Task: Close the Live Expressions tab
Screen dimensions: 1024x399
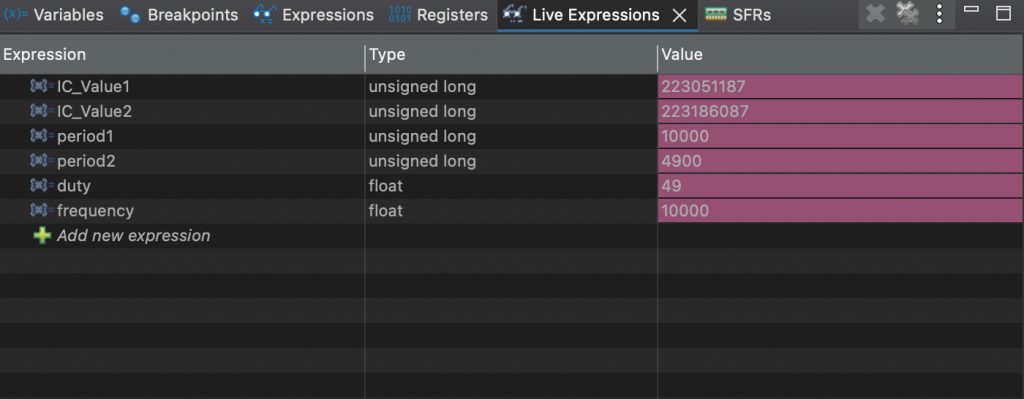Action: coord(680,15)
